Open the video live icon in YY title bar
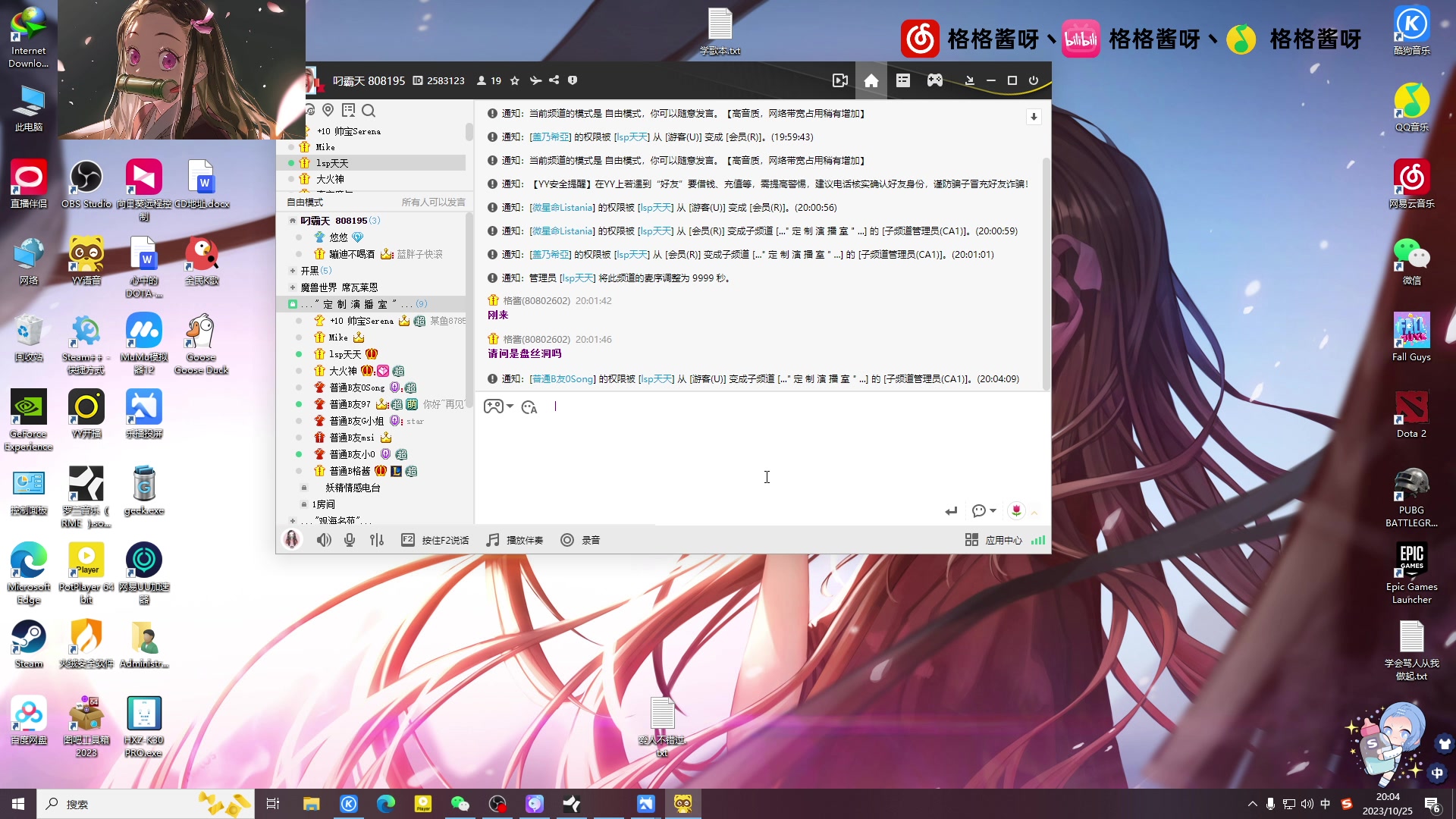Viewport: 1456px width, 819px height. click(x=839, y=80)
